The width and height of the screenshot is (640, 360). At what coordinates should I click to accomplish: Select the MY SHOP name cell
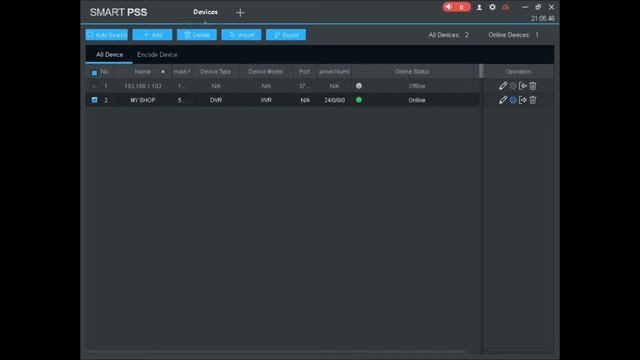coord(143,100)
